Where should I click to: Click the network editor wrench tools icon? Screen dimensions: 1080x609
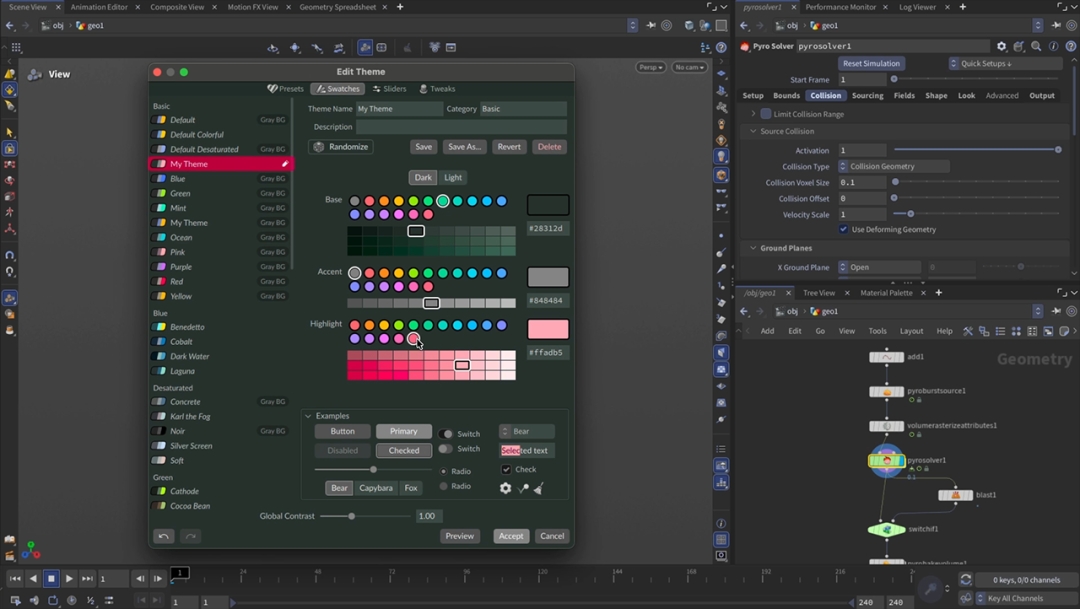click(x=968, y=331)
